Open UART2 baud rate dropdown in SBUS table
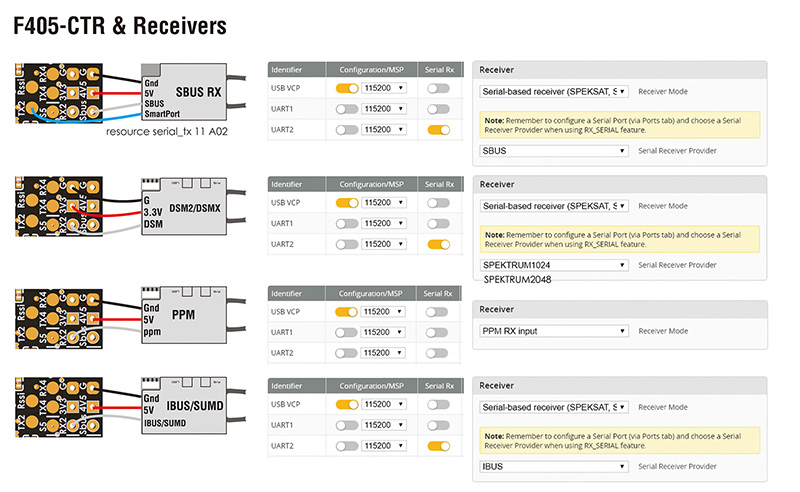The width and height of the screenshot is (800, 492). tap(384, 130)
